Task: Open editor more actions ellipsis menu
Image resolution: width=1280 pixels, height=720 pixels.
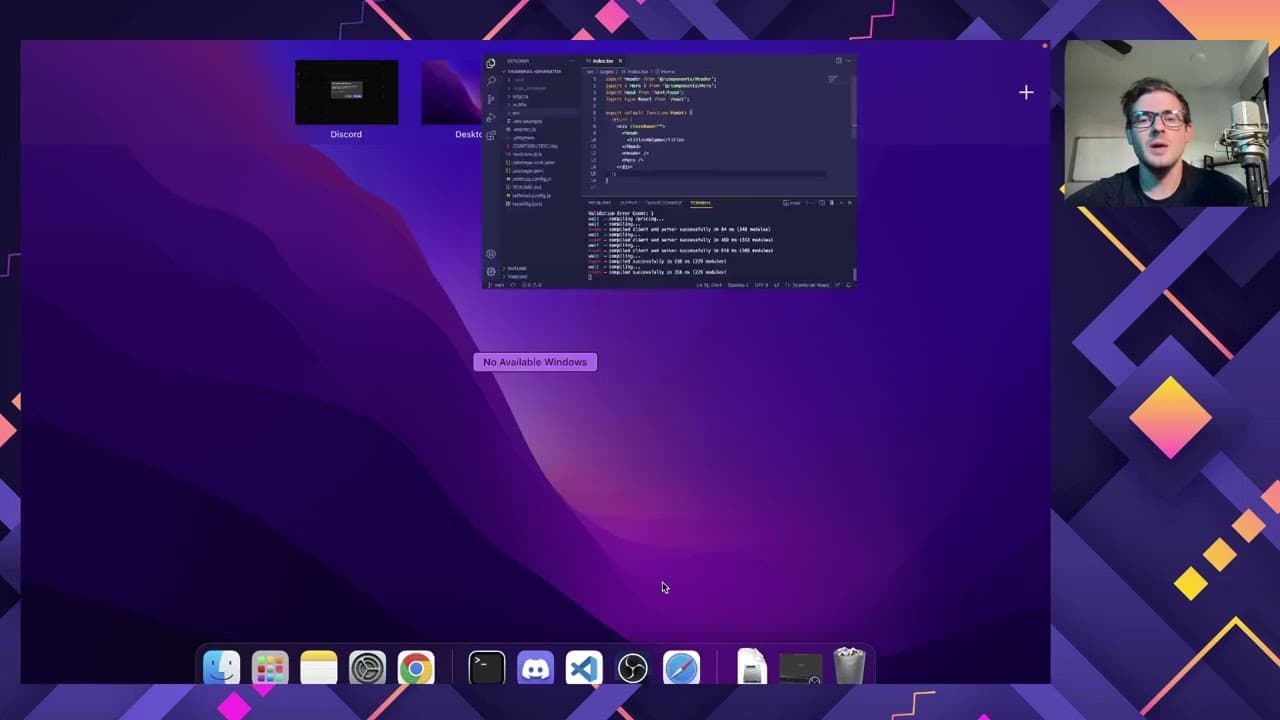Action: pyautogui.click(x=848, y=61)
